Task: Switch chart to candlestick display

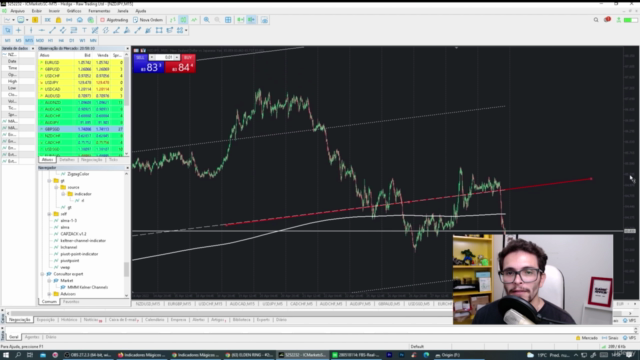Action: 184,20
